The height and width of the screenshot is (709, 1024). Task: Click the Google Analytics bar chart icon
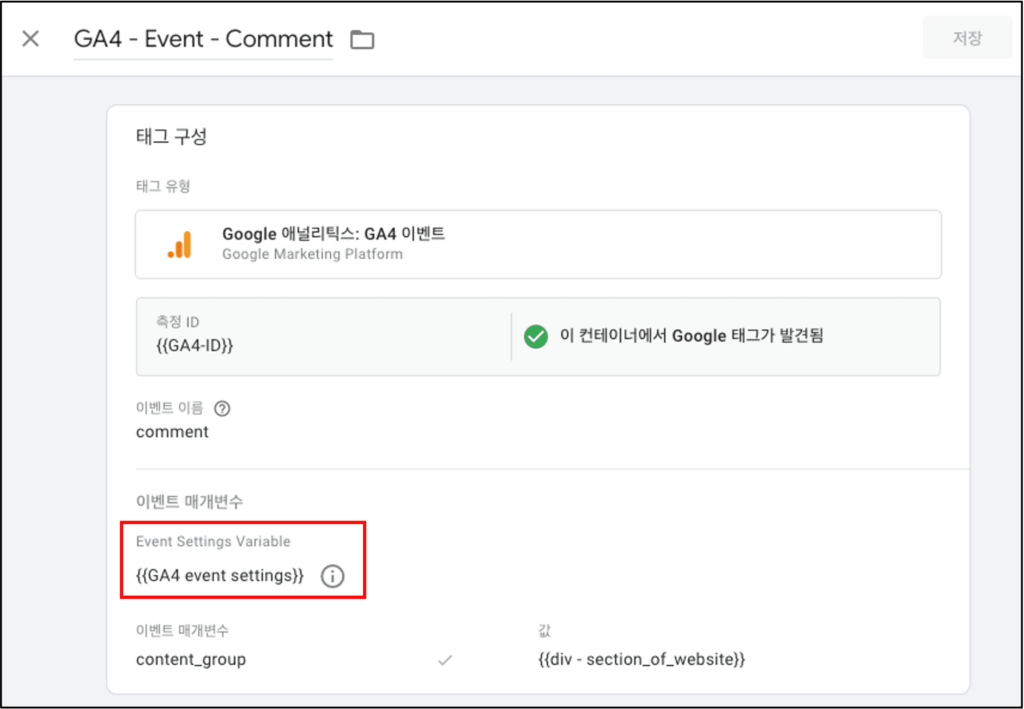tap(180, 244)
